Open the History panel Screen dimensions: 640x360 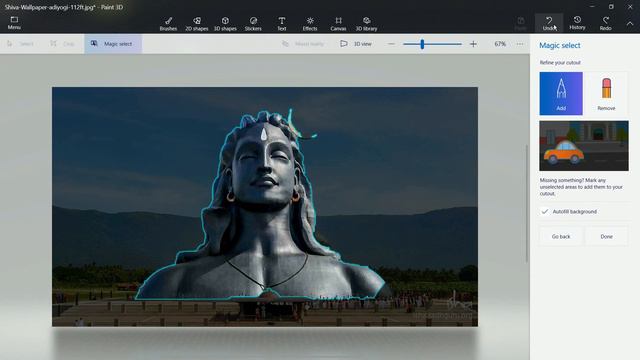point(577,23)
